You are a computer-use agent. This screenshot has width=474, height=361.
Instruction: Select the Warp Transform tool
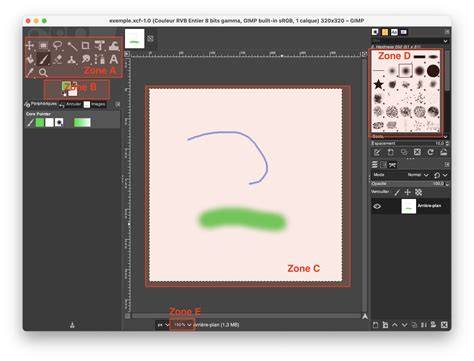pyautogui.click(x=114, y=45)
